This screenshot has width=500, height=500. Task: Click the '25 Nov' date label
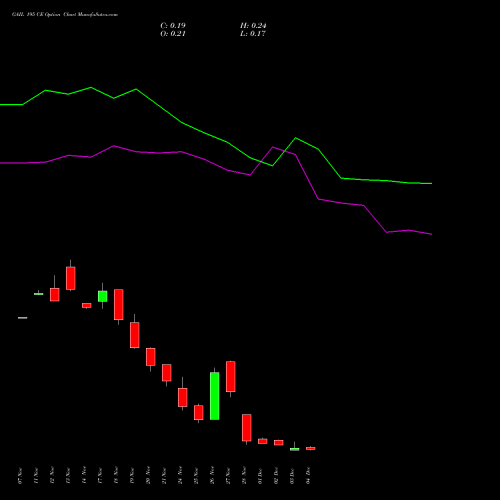tap(196, 476)
